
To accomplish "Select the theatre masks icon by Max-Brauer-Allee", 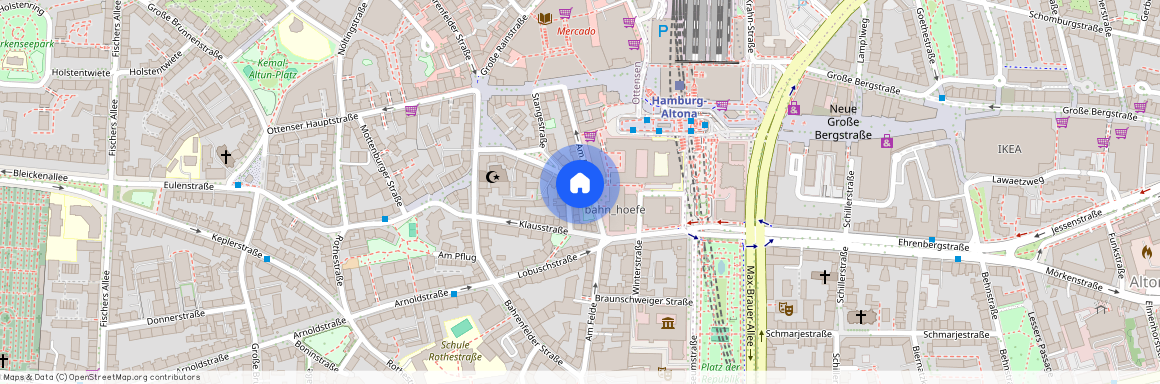I will click(785, 308).
